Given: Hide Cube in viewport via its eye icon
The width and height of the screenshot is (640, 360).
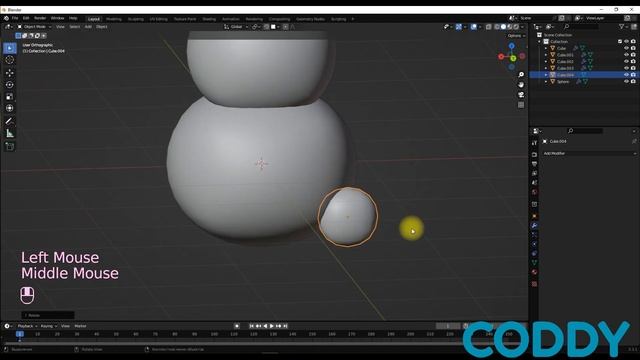Looking at the screenshot, I should pos(626,48).
